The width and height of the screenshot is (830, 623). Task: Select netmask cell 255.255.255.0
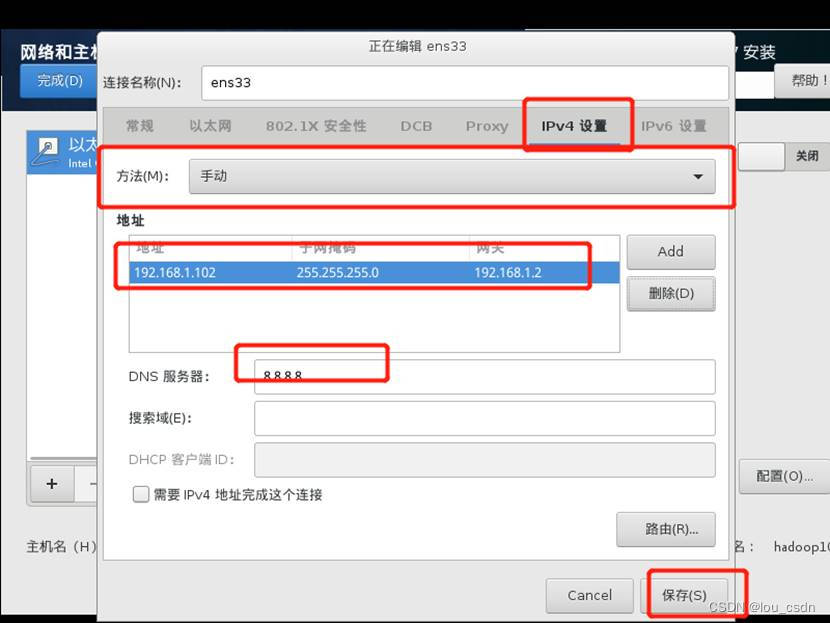338,273
